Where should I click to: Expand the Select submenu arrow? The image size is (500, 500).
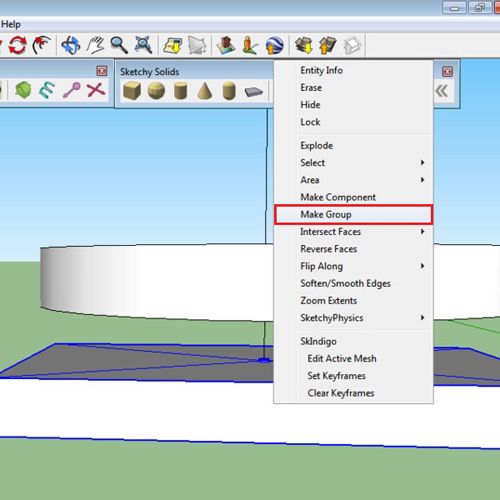tap(422, 162)
